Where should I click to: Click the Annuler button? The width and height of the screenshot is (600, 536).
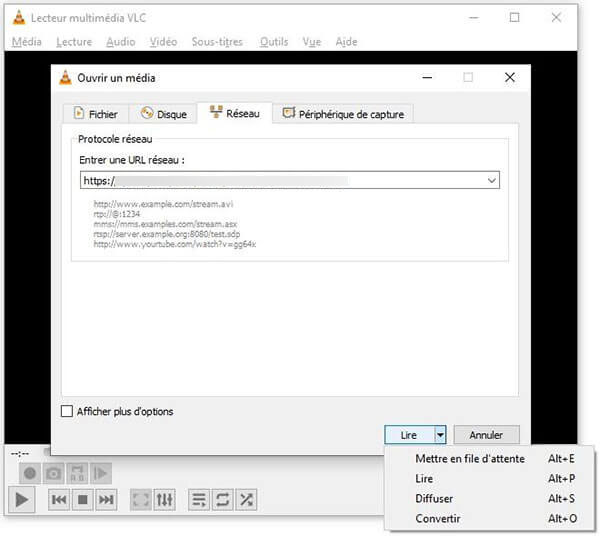click(486, 435)
